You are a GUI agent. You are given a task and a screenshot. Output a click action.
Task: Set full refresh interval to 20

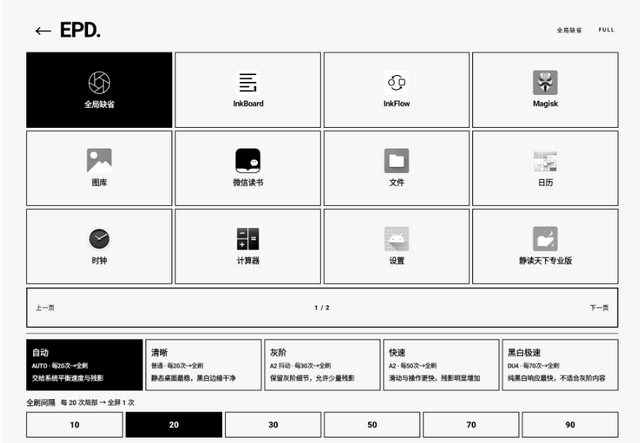174,425
